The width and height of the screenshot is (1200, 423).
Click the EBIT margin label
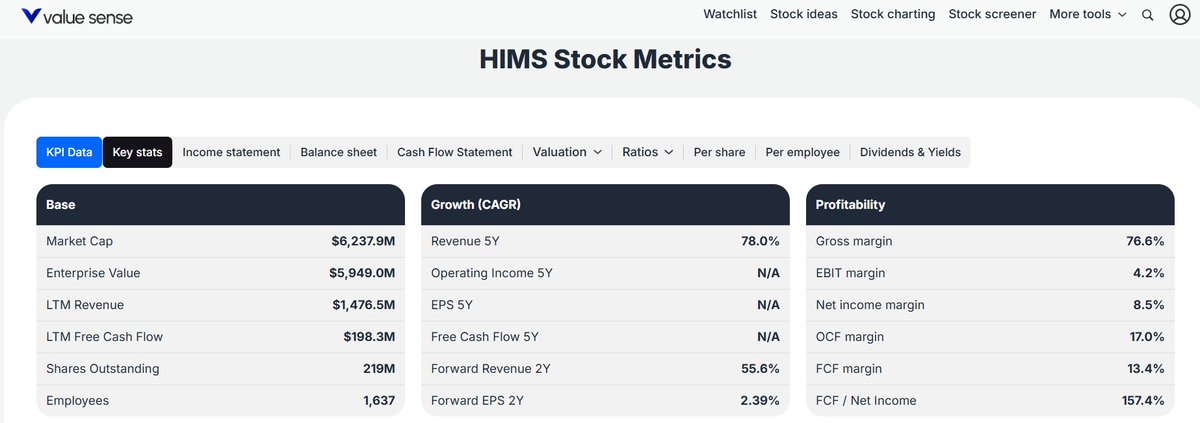851,273
